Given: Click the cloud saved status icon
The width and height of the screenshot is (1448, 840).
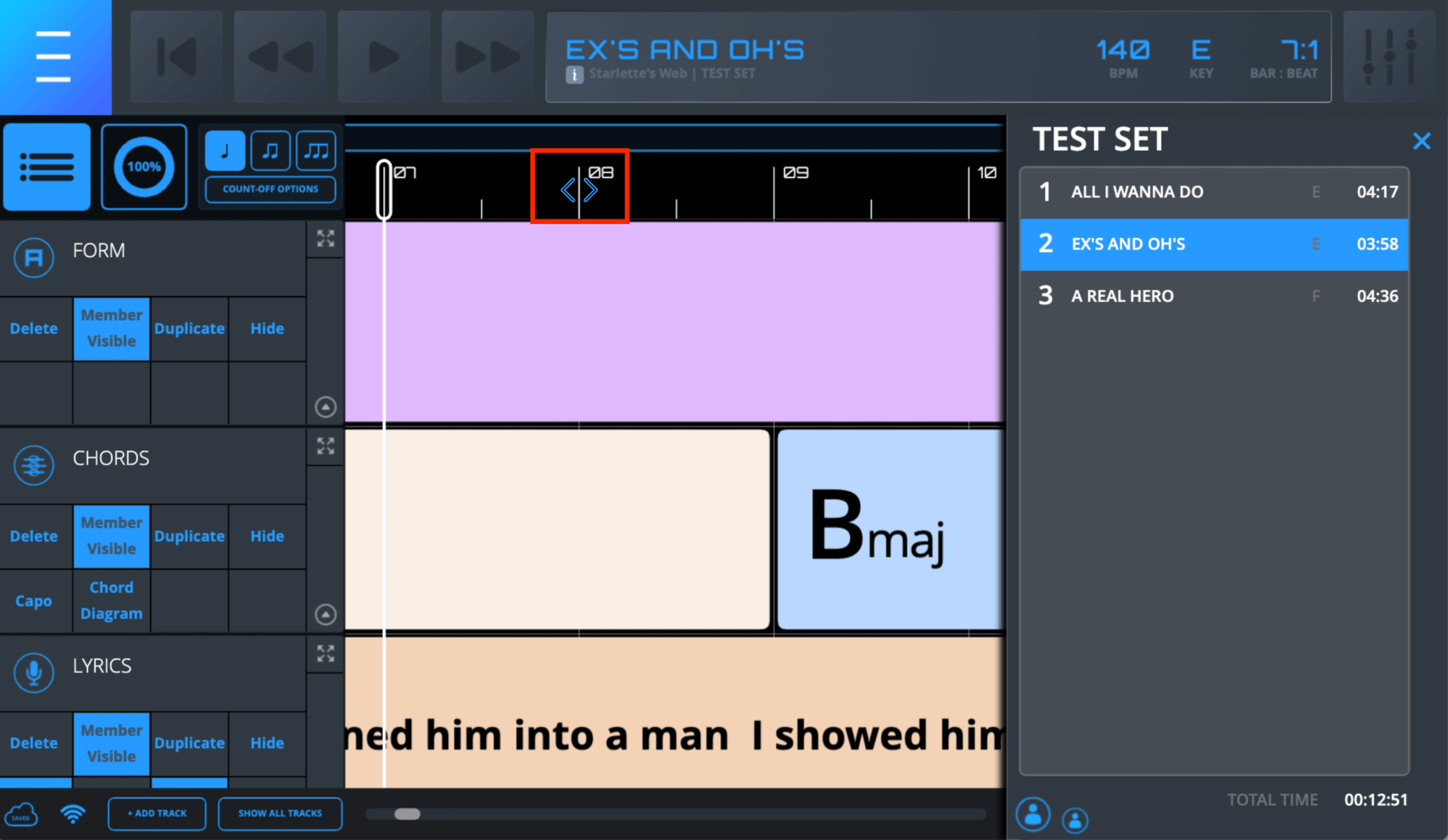Looking at the screenshot, I should coord(21,814).
